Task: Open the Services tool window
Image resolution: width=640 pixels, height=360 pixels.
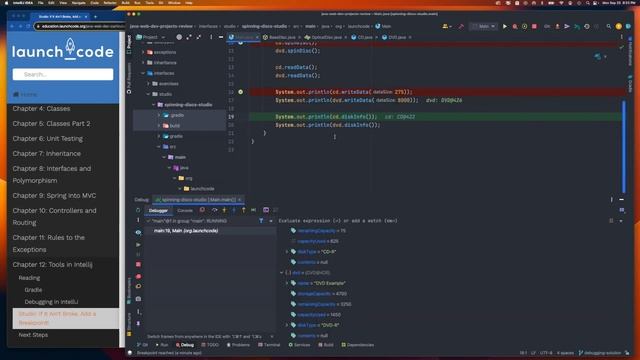Action: (299, 345)
